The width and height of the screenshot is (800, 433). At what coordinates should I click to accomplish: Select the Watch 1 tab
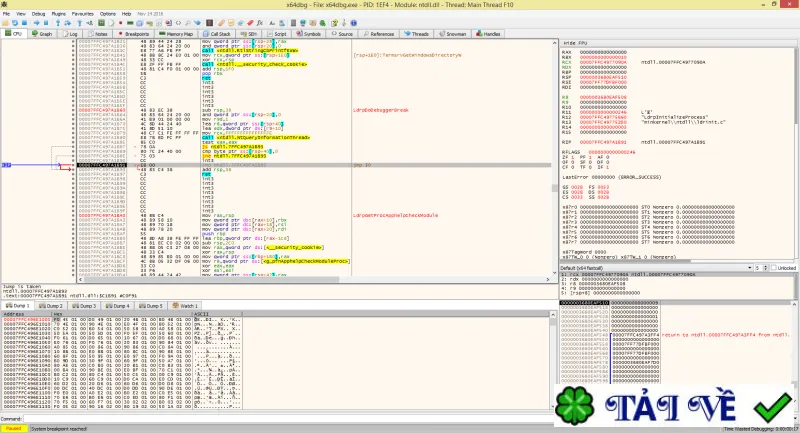pyautogui.click(x=185, y=306)
